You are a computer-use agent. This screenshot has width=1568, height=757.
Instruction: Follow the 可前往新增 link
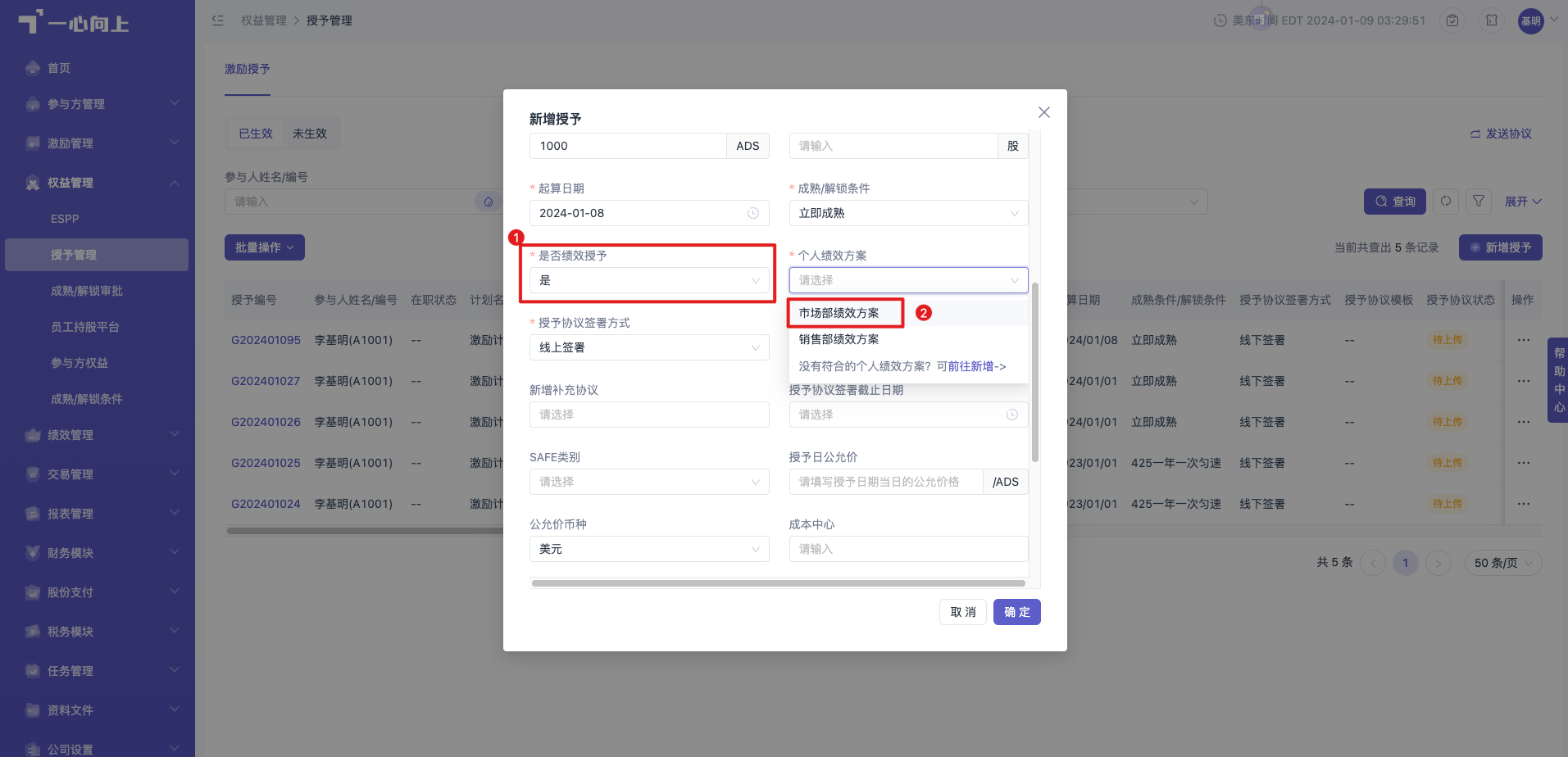pos(971,366)
